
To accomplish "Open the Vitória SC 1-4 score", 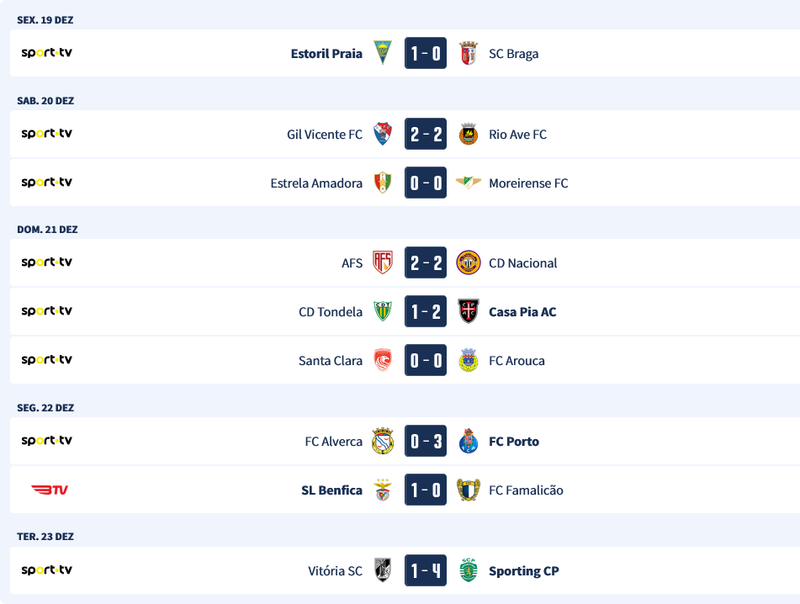I will (425, 571).
